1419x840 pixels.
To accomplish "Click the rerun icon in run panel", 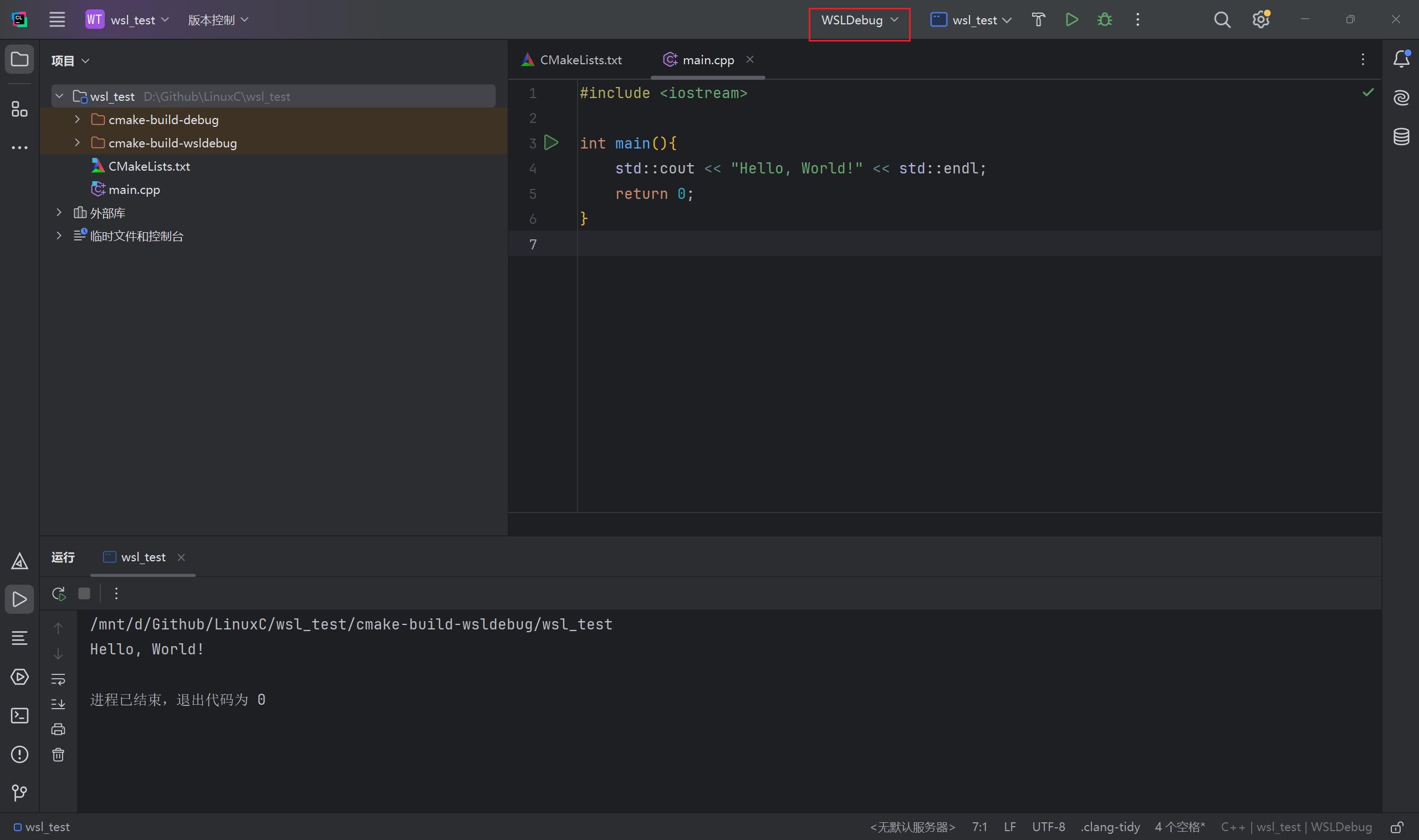I will point(58,593).
